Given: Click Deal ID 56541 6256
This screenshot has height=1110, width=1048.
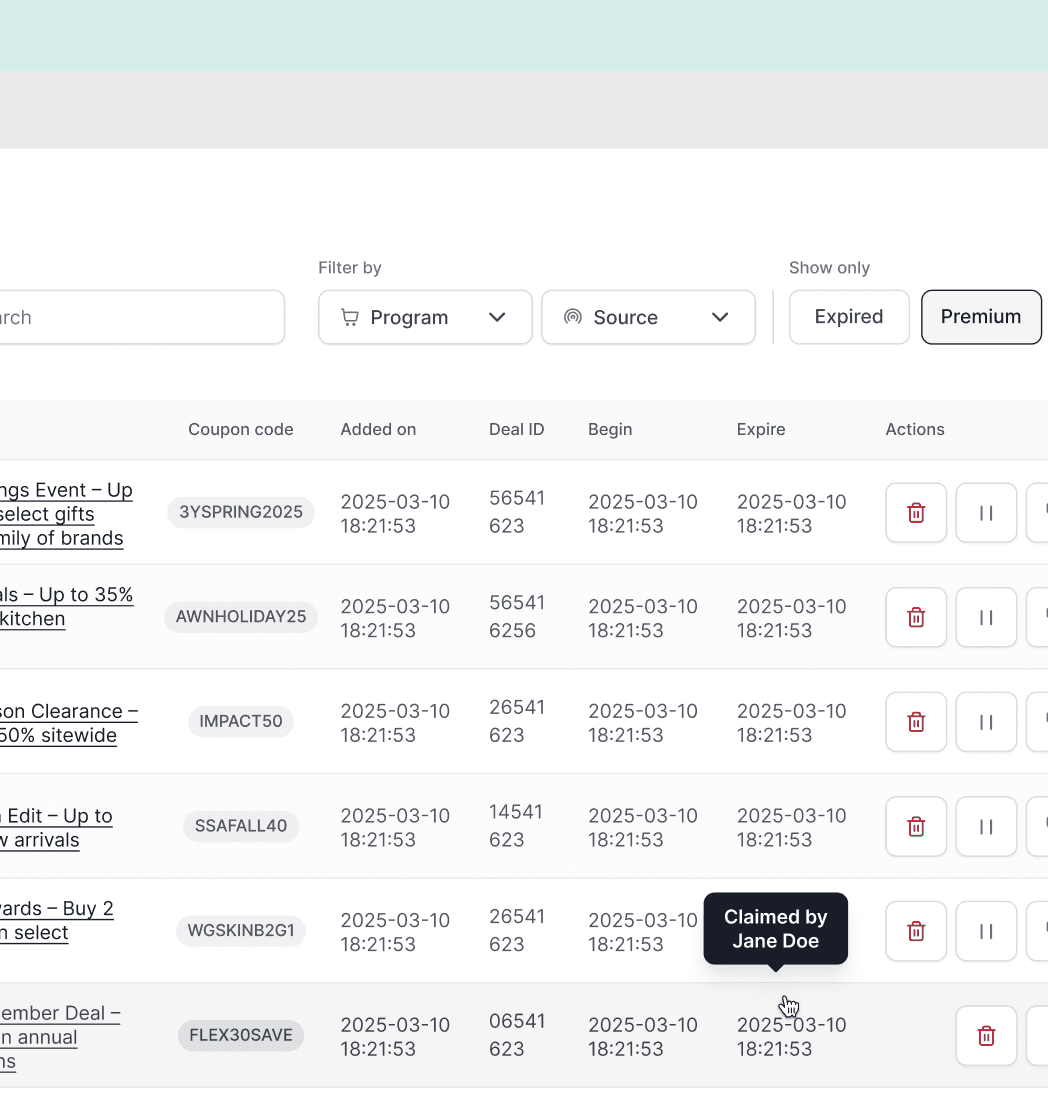Looking at the screenshot, I should tap(517, 617).
